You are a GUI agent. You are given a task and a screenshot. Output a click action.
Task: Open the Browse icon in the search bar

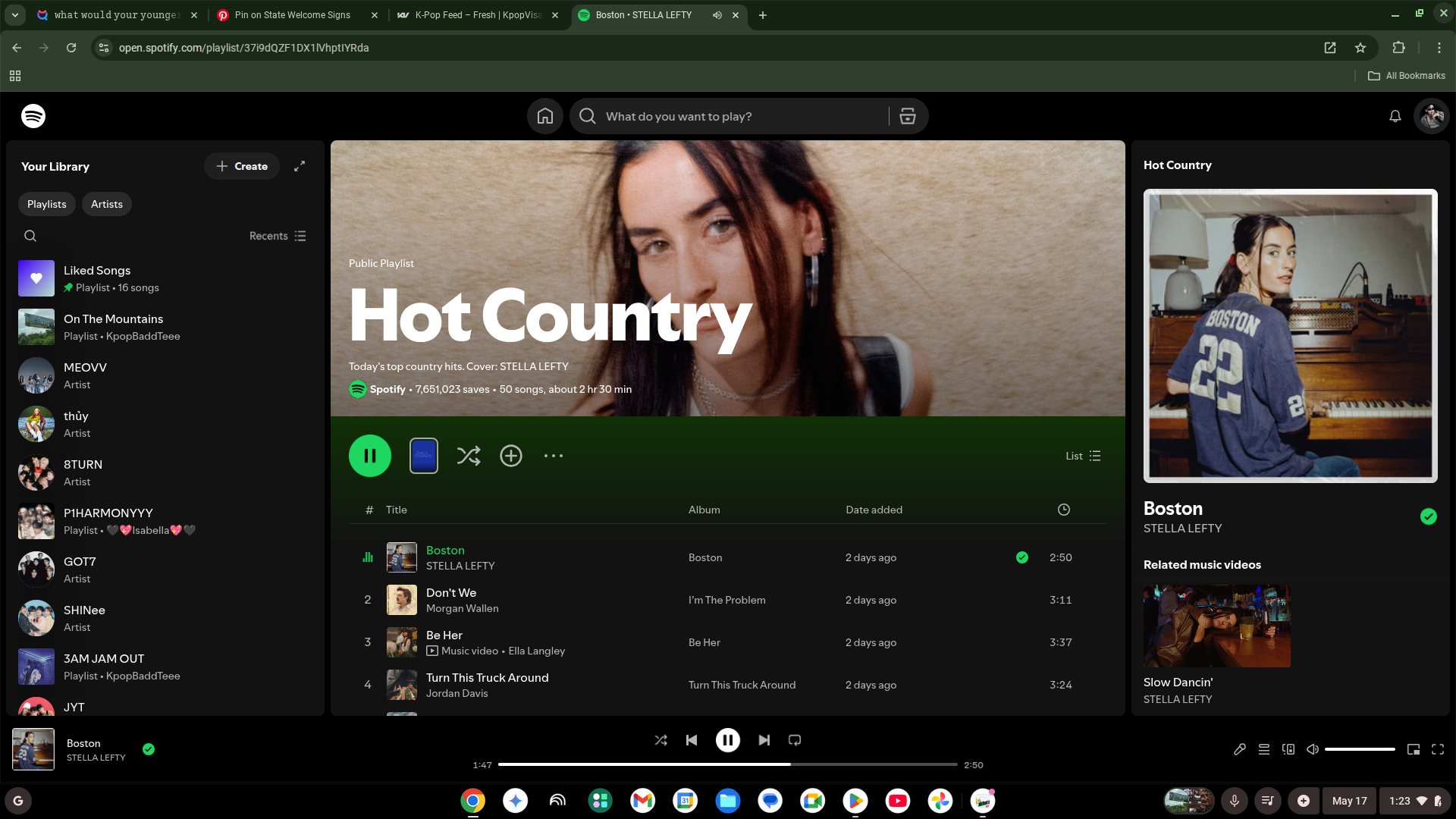click(908, 116)
